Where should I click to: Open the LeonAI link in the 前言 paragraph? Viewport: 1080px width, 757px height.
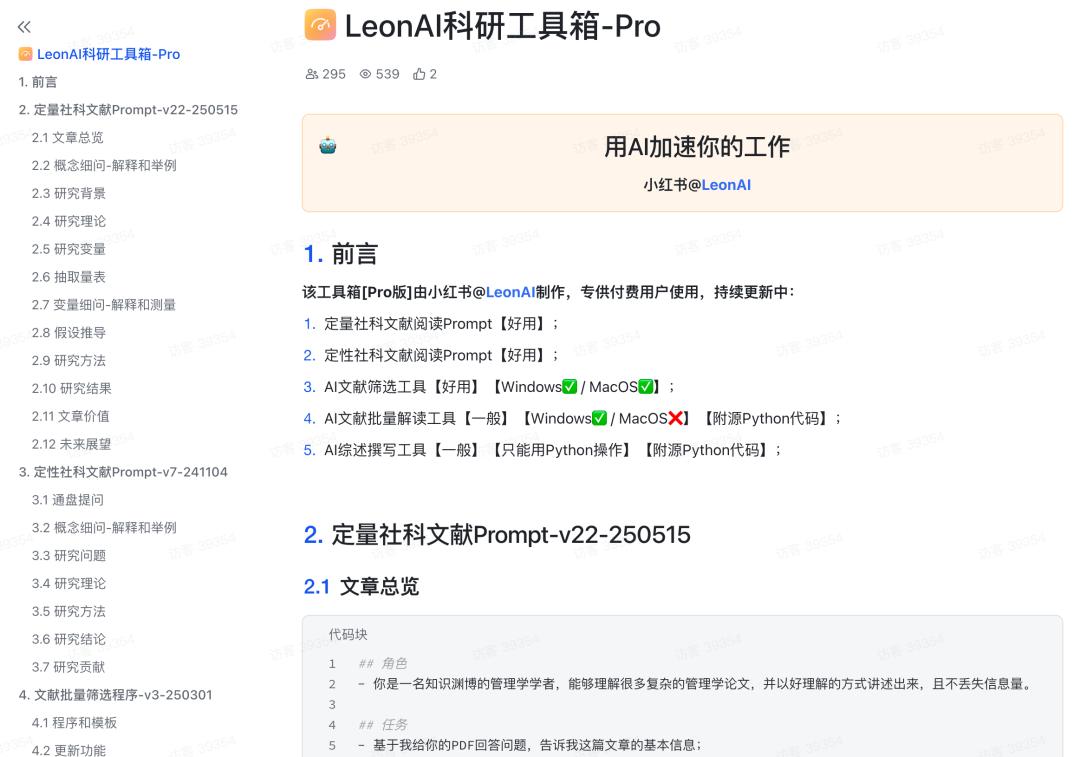(511, 292)
